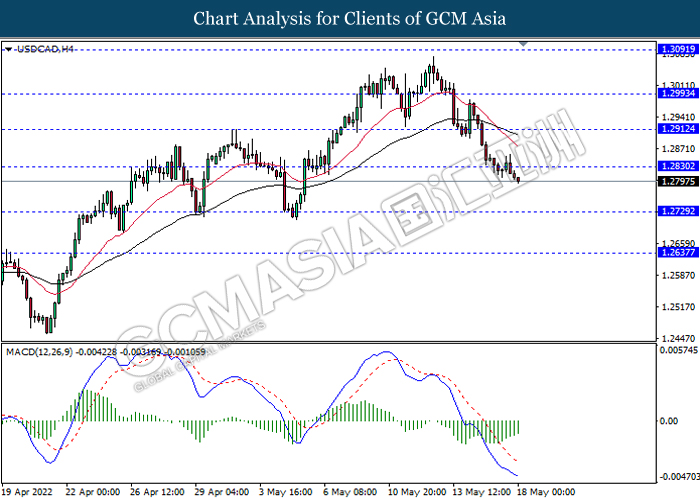The height and width of the screenshot is (500, 700).
Task: Click the 3 May 16:00 date label
Action: coord(286,492)
